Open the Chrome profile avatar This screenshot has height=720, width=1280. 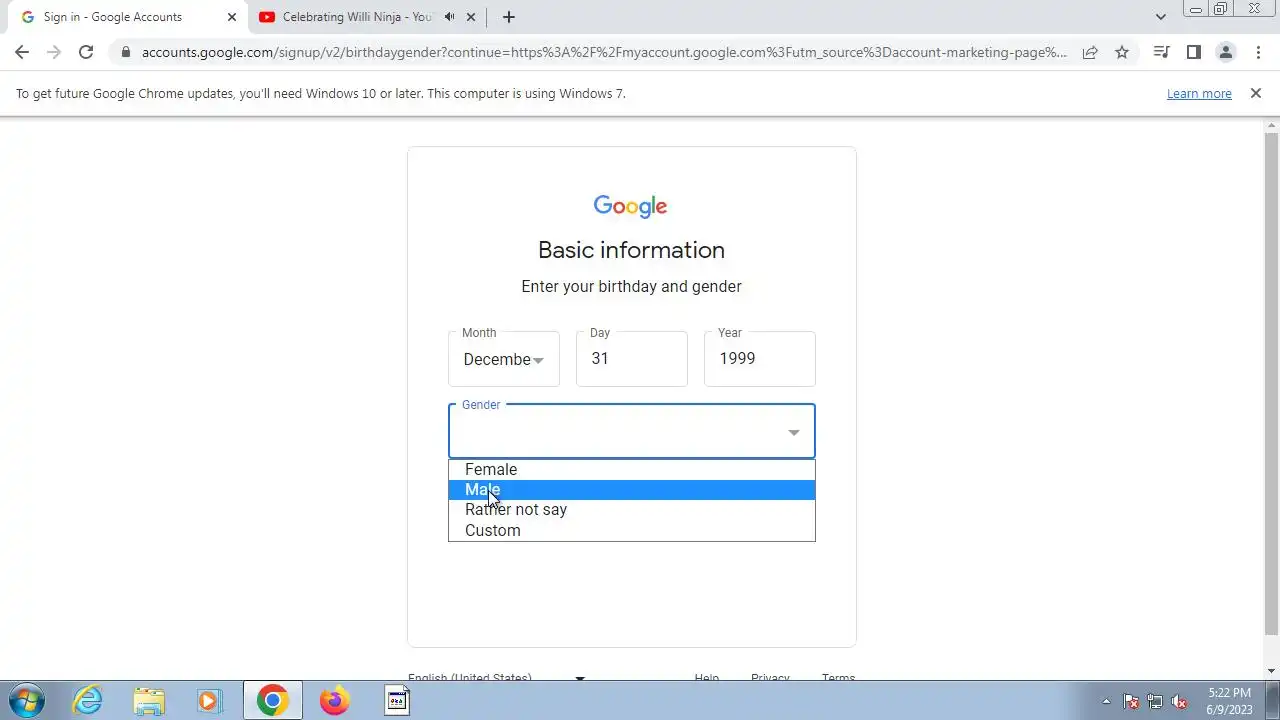click(x=1225, y=52)
